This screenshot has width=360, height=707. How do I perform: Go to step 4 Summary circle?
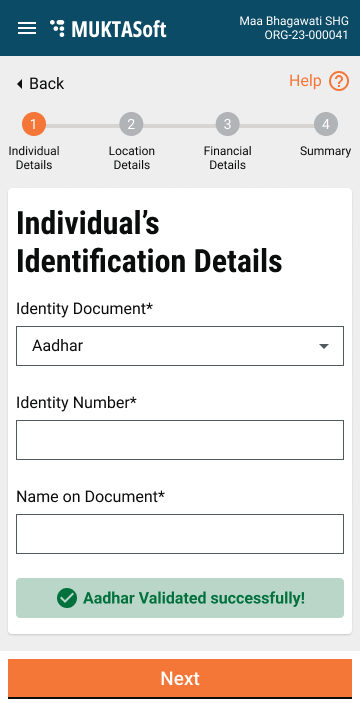point(326,124)
